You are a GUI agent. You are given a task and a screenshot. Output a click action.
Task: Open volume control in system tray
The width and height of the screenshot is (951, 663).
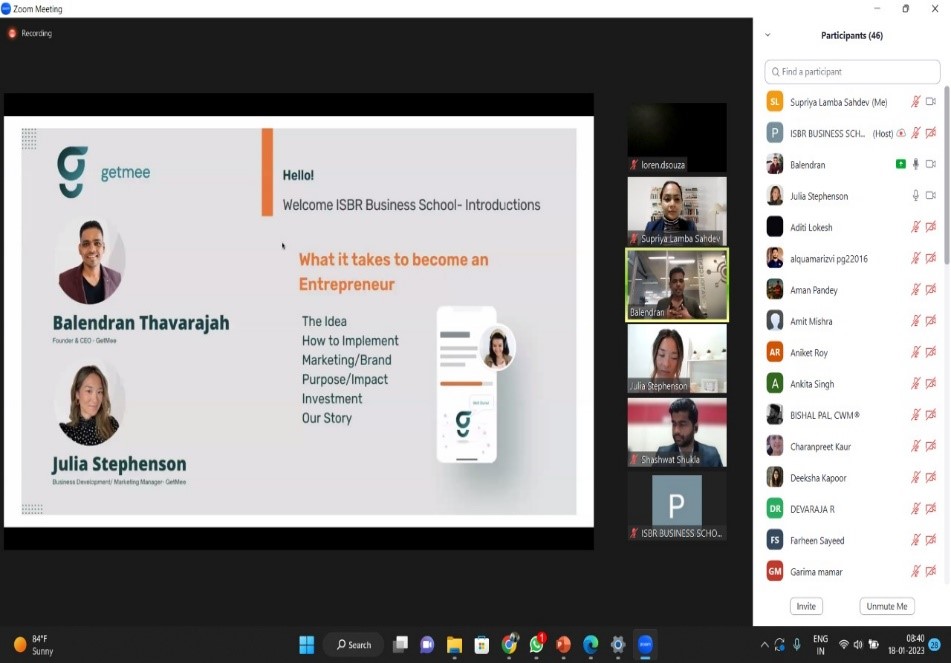click(x=858, y=645)
